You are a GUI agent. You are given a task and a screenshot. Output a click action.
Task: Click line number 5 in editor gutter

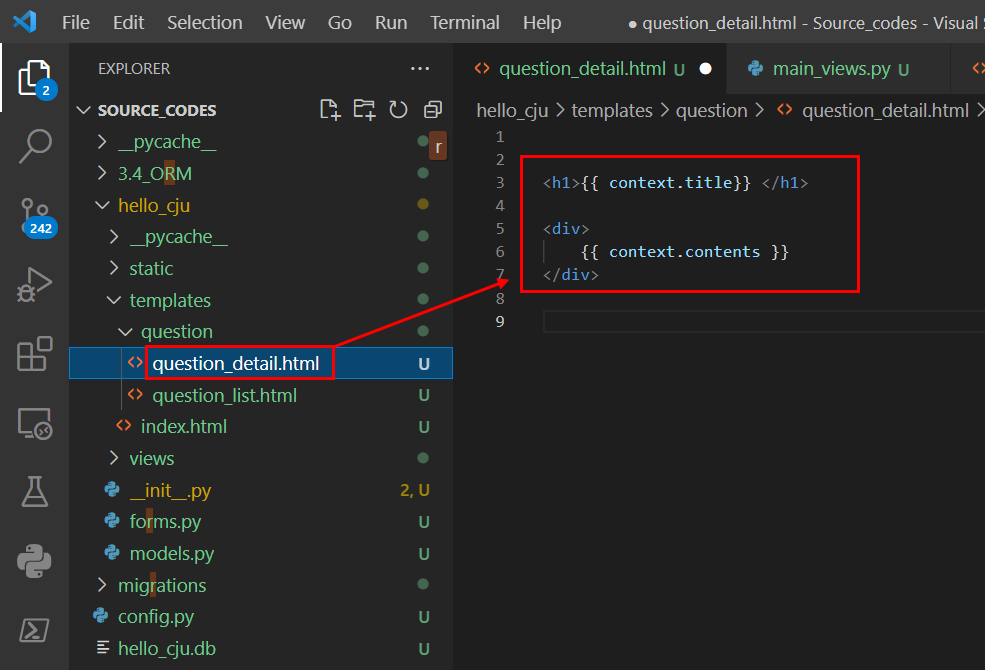click(x=500, y=229)
